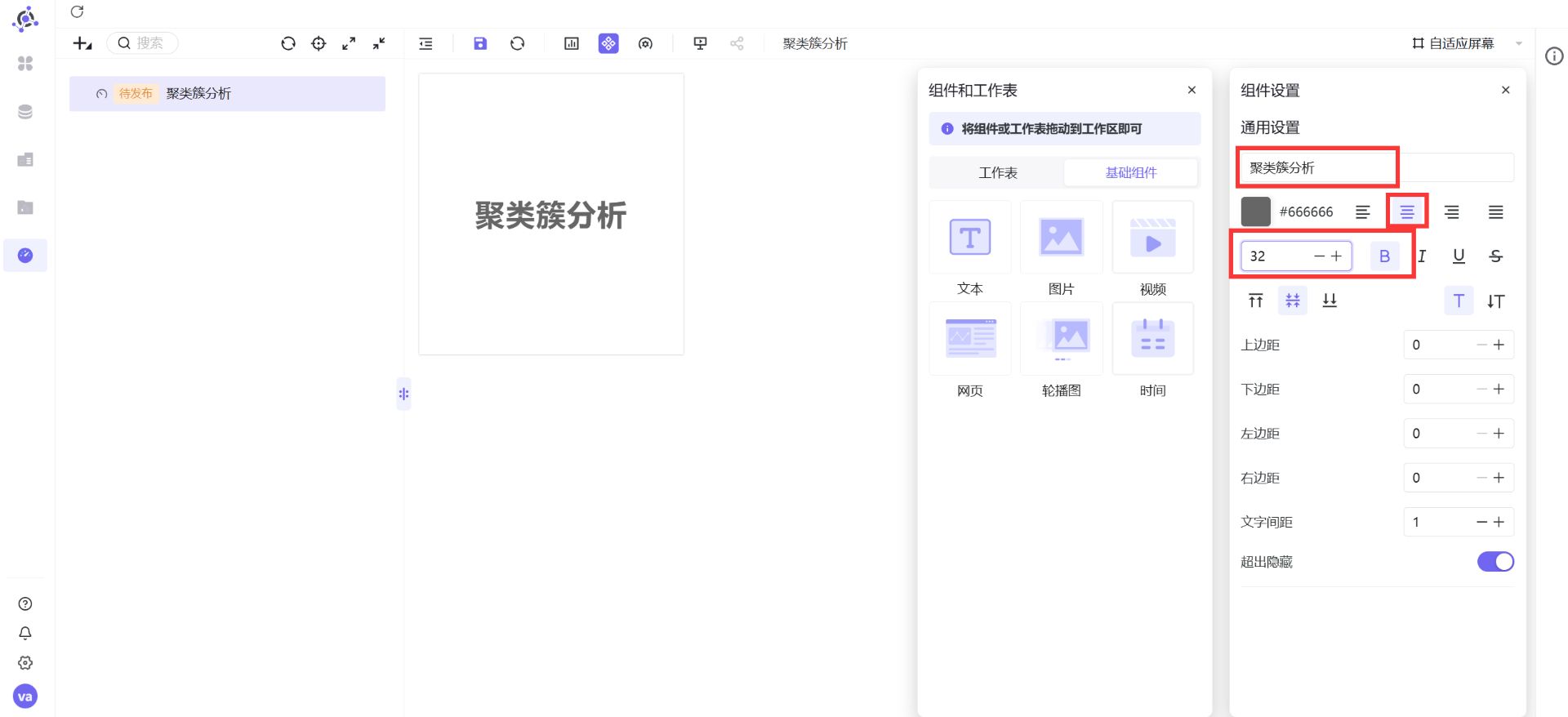Click the expand all arrows icon
This screenshot has height=717, width=1568.
click(x=349, y=43)
